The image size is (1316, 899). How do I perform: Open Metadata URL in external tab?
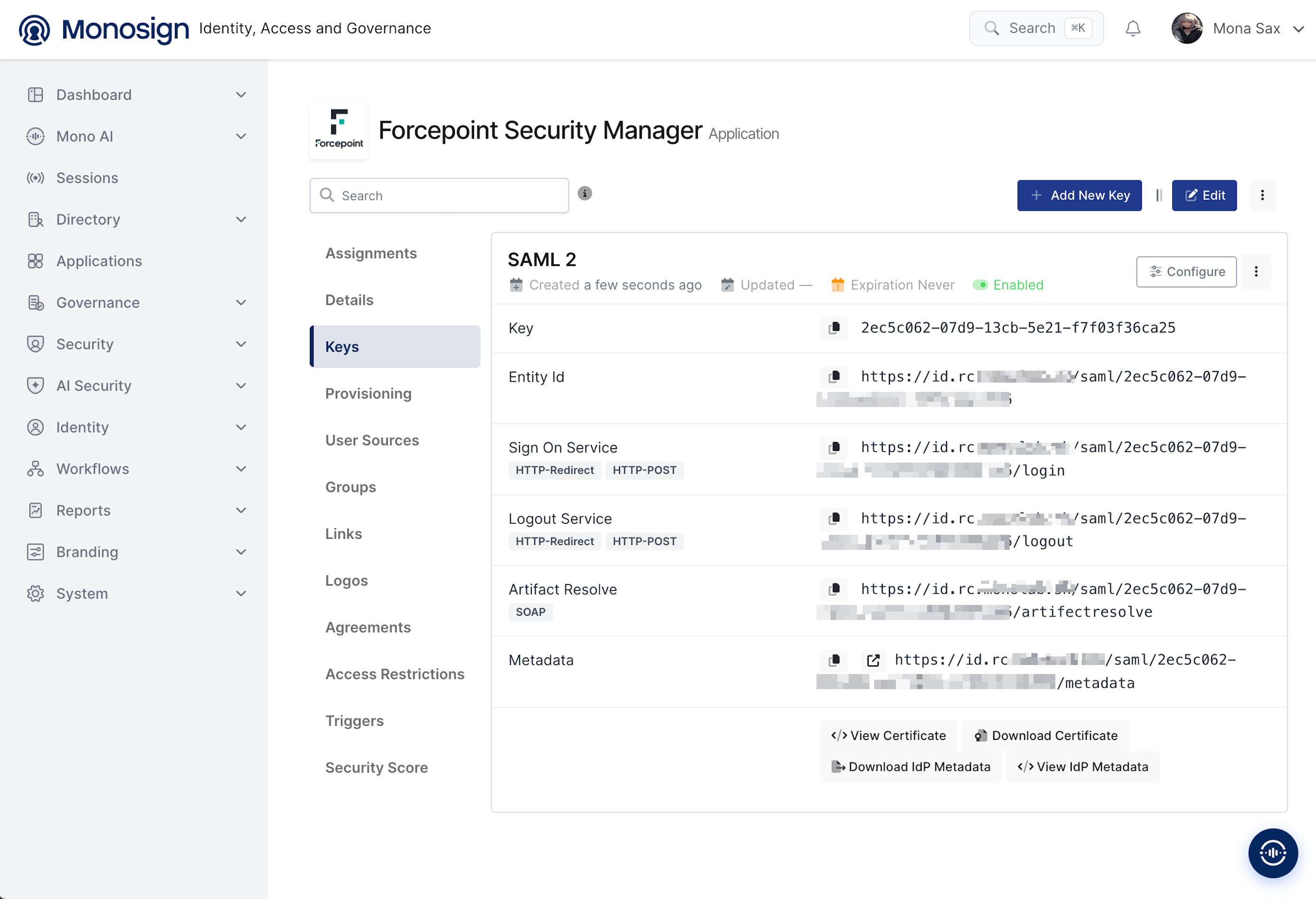[x=872, y=660]
